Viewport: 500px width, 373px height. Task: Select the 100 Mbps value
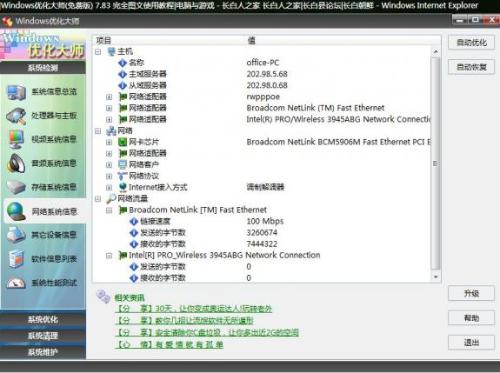(265, 221)
